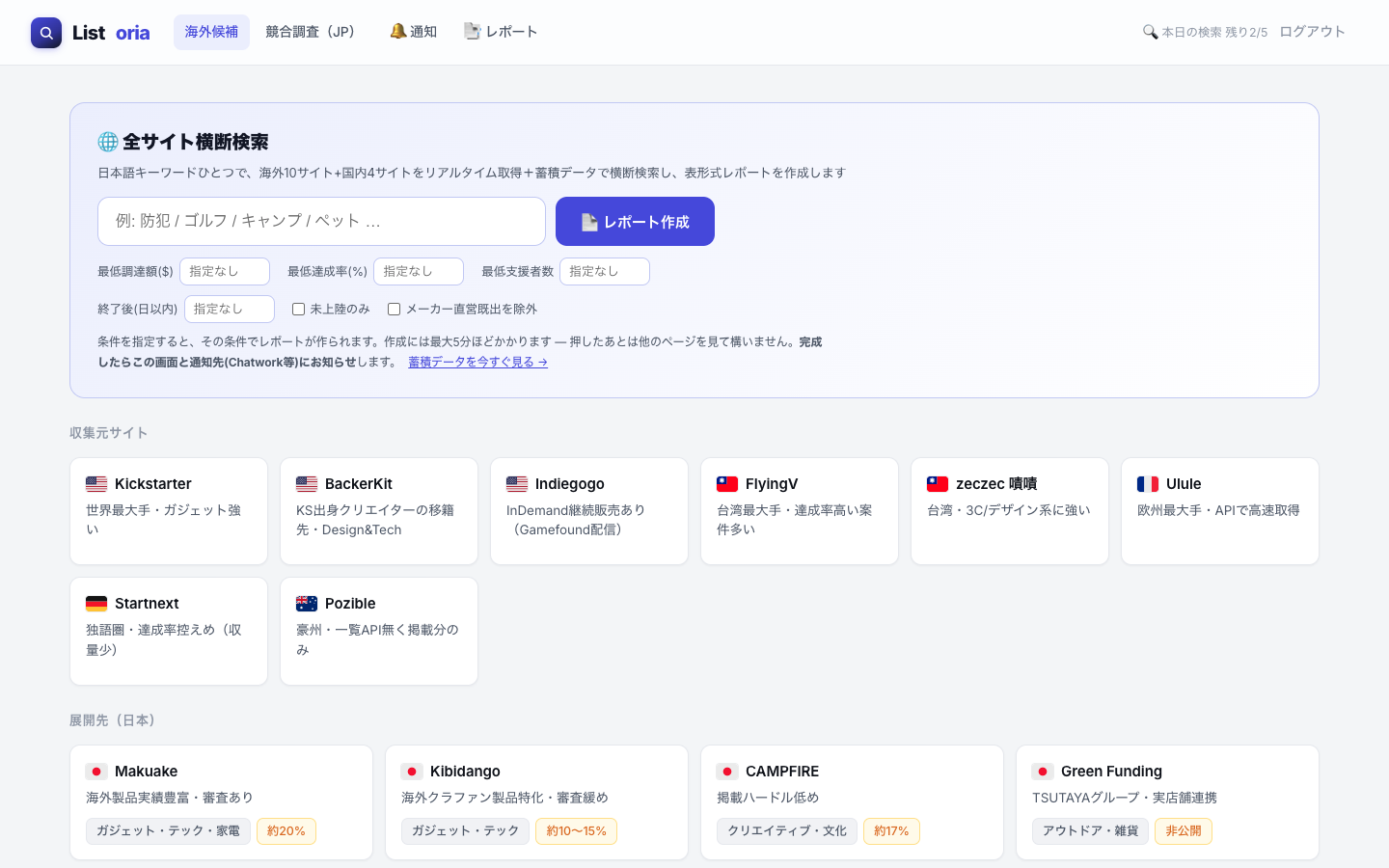Click the 最低達成率(%) input
Screen dimensions: 1389x868
tap(419, 272)
